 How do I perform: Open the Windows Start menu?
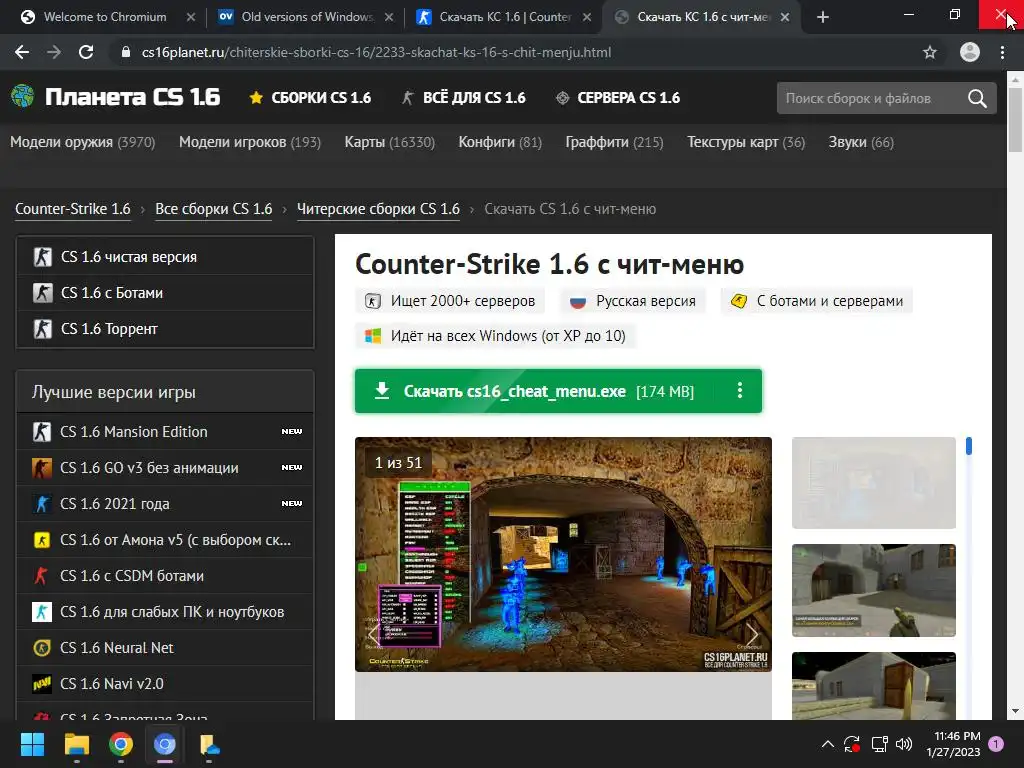32,744
